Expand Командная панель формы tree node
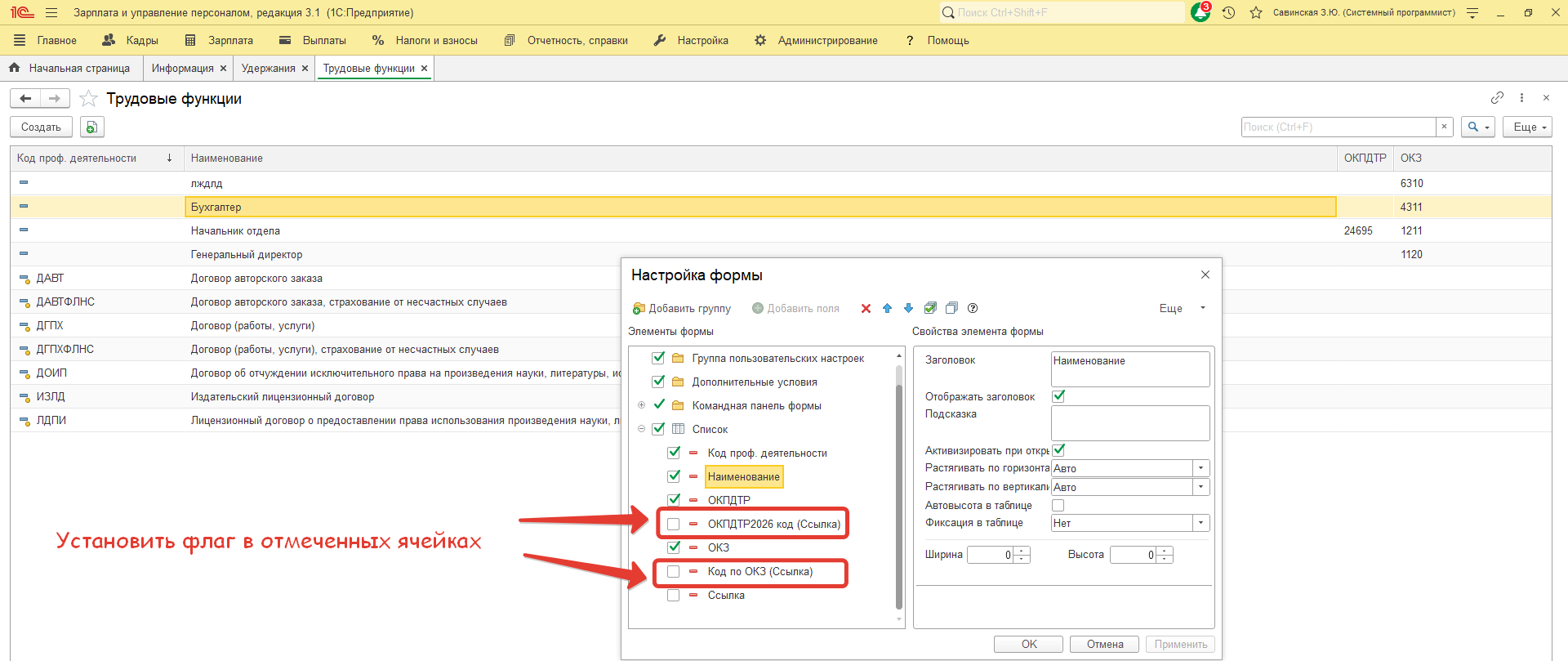1568x661 pixels. 641,405
